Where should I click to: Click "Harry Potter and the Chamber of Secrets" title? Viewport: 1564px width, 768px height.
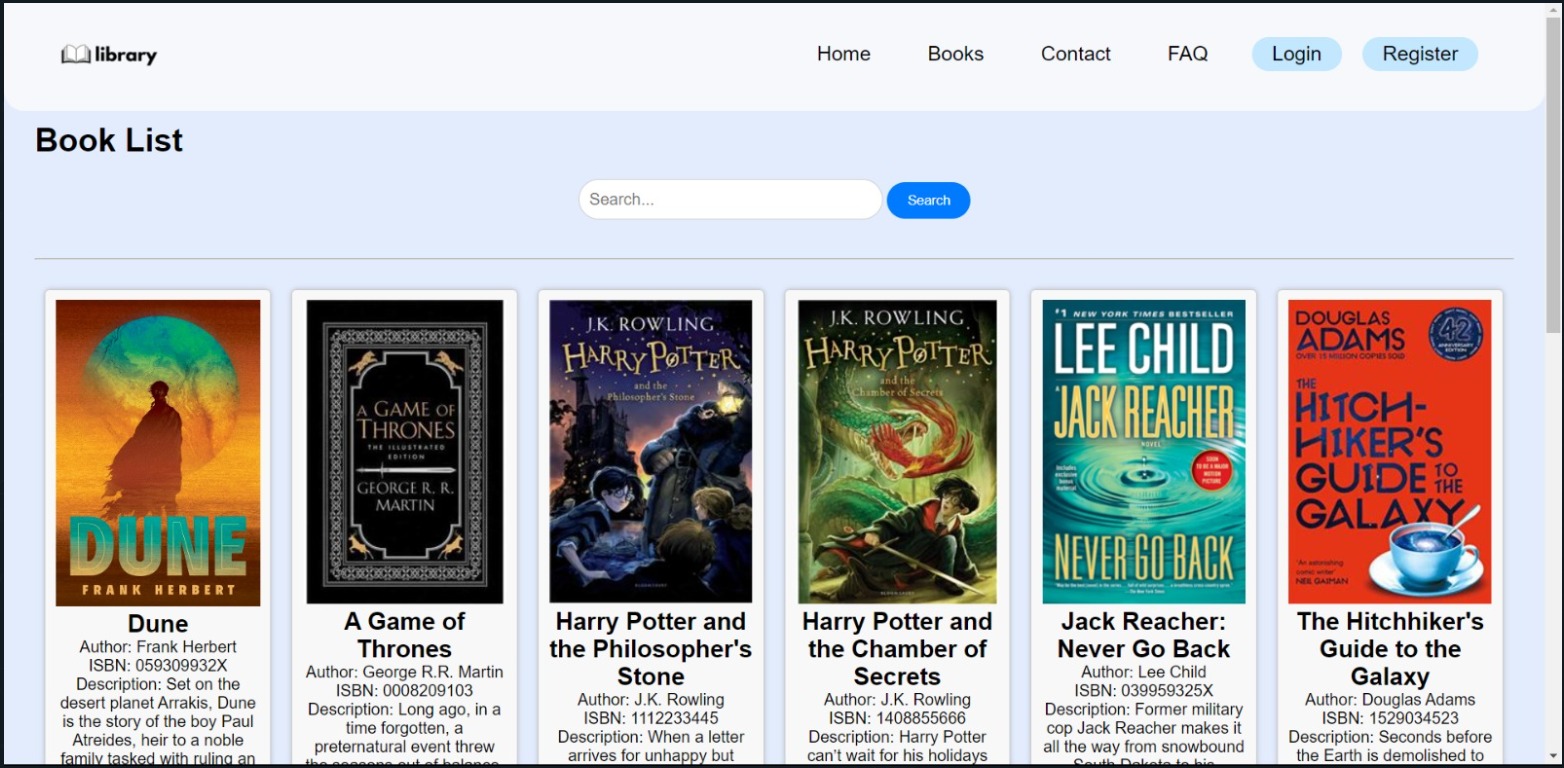click(x=897, y=648)
